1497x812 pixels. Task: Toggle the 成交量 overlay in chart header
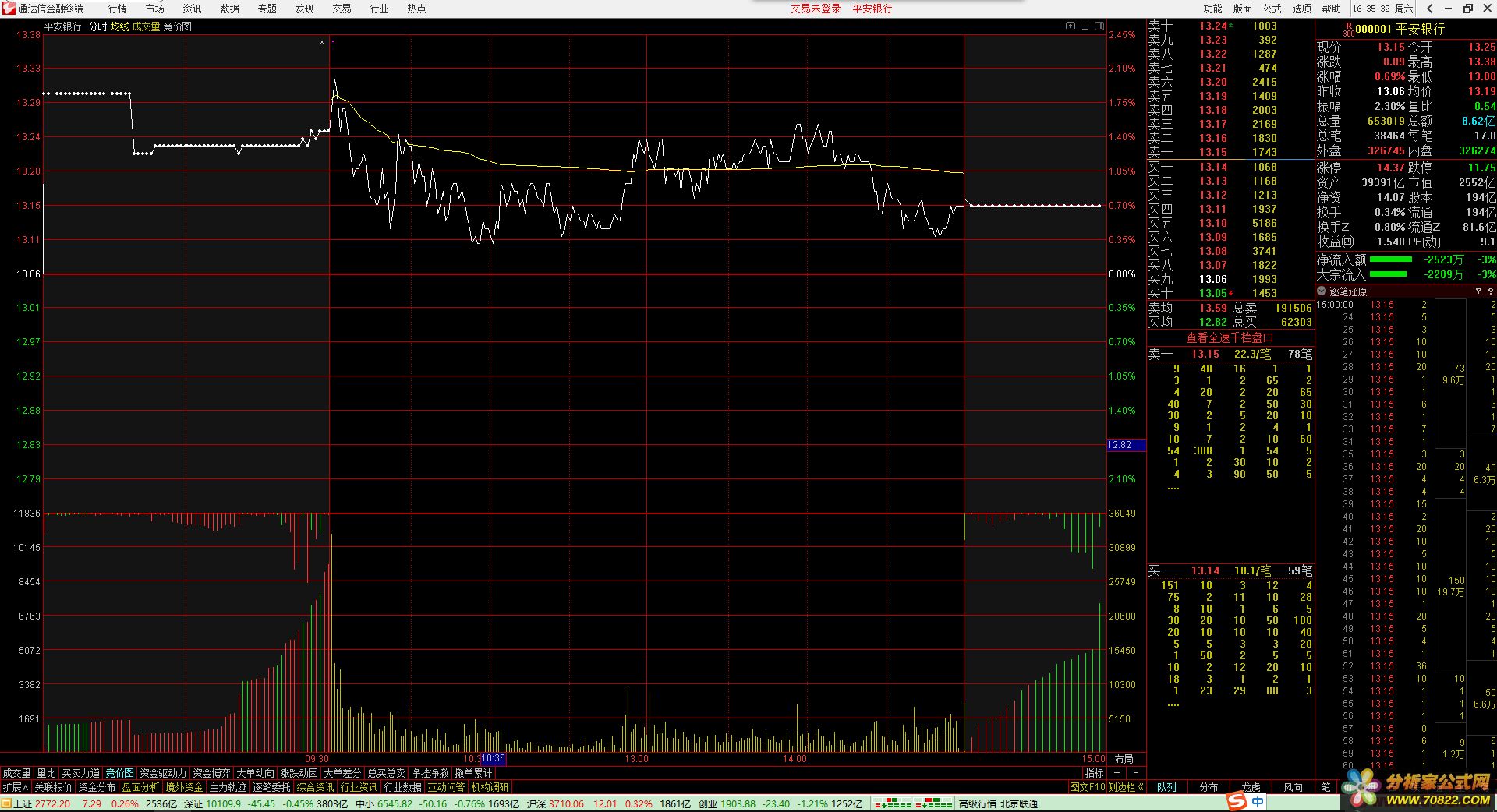click(x=146, y=26)
